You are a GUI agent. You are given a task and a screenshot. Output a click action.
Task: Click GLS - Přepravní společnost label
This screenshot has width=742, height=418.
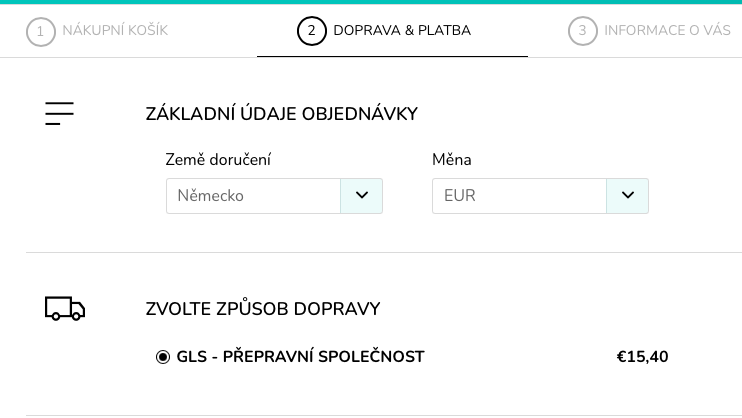300,357
